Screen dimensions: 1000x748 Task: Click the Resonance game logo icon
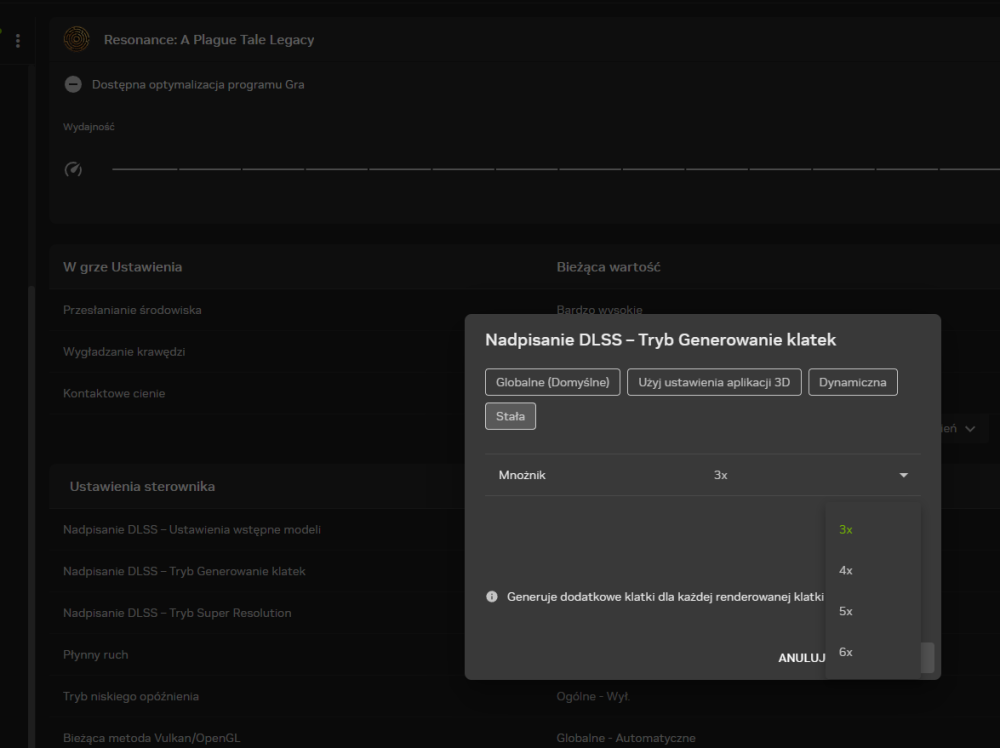point(77,39)
